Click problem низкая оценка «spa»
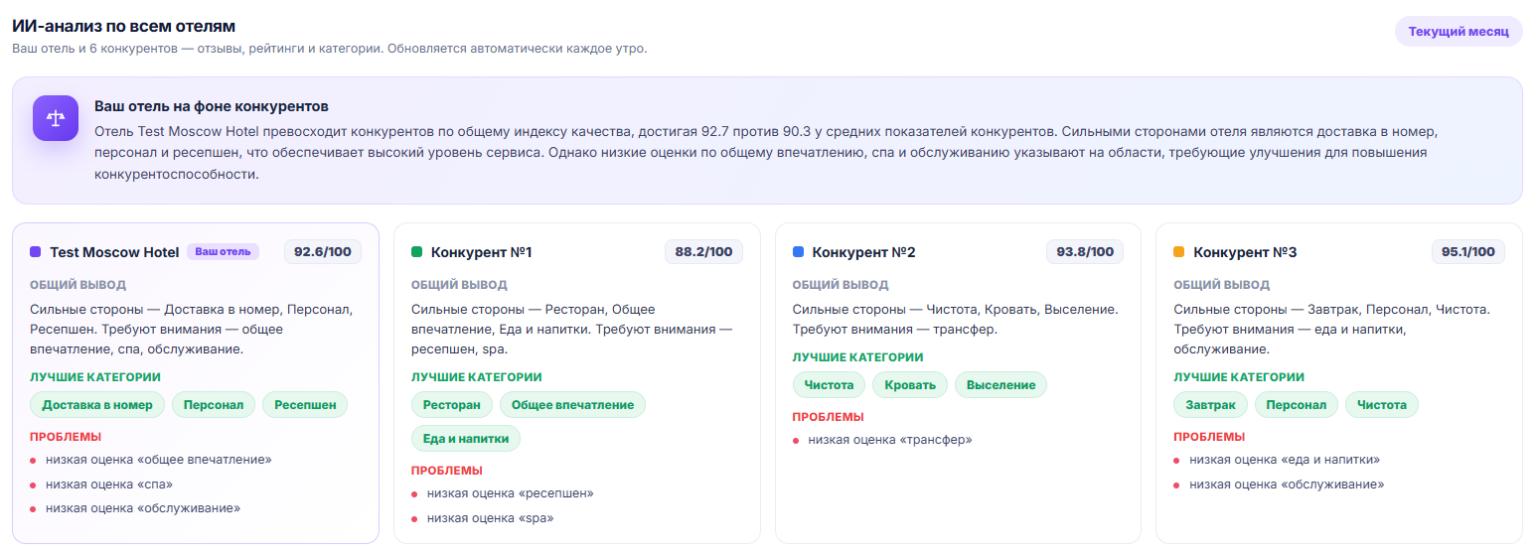The image size is (1536, 554). (490, 518)
